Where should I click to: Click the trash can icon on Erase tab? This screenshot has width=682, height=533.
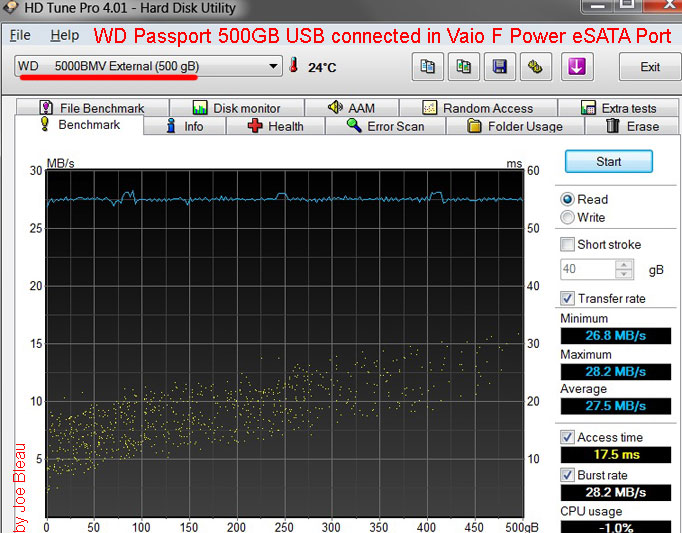pyautogui.click(x=612, y=125)
